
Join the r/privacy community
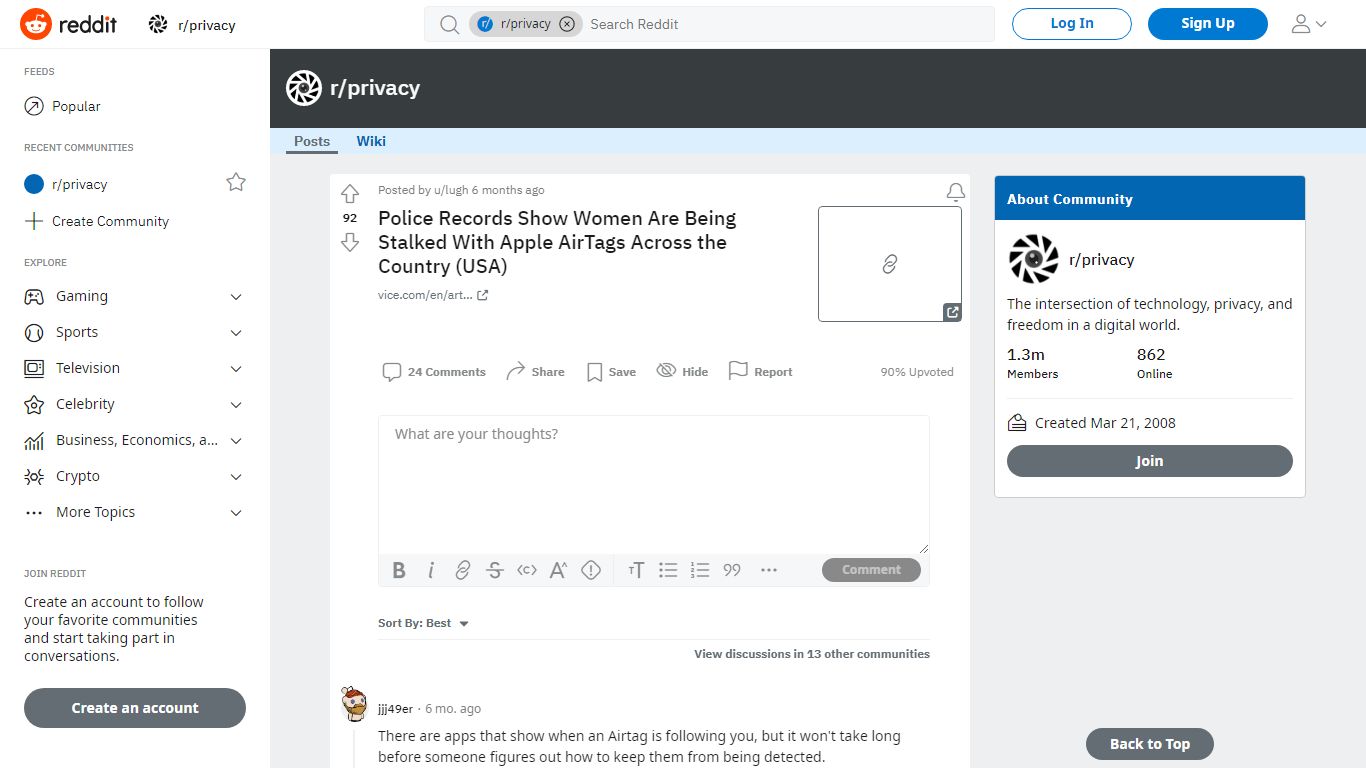[x=1150, y=461]
